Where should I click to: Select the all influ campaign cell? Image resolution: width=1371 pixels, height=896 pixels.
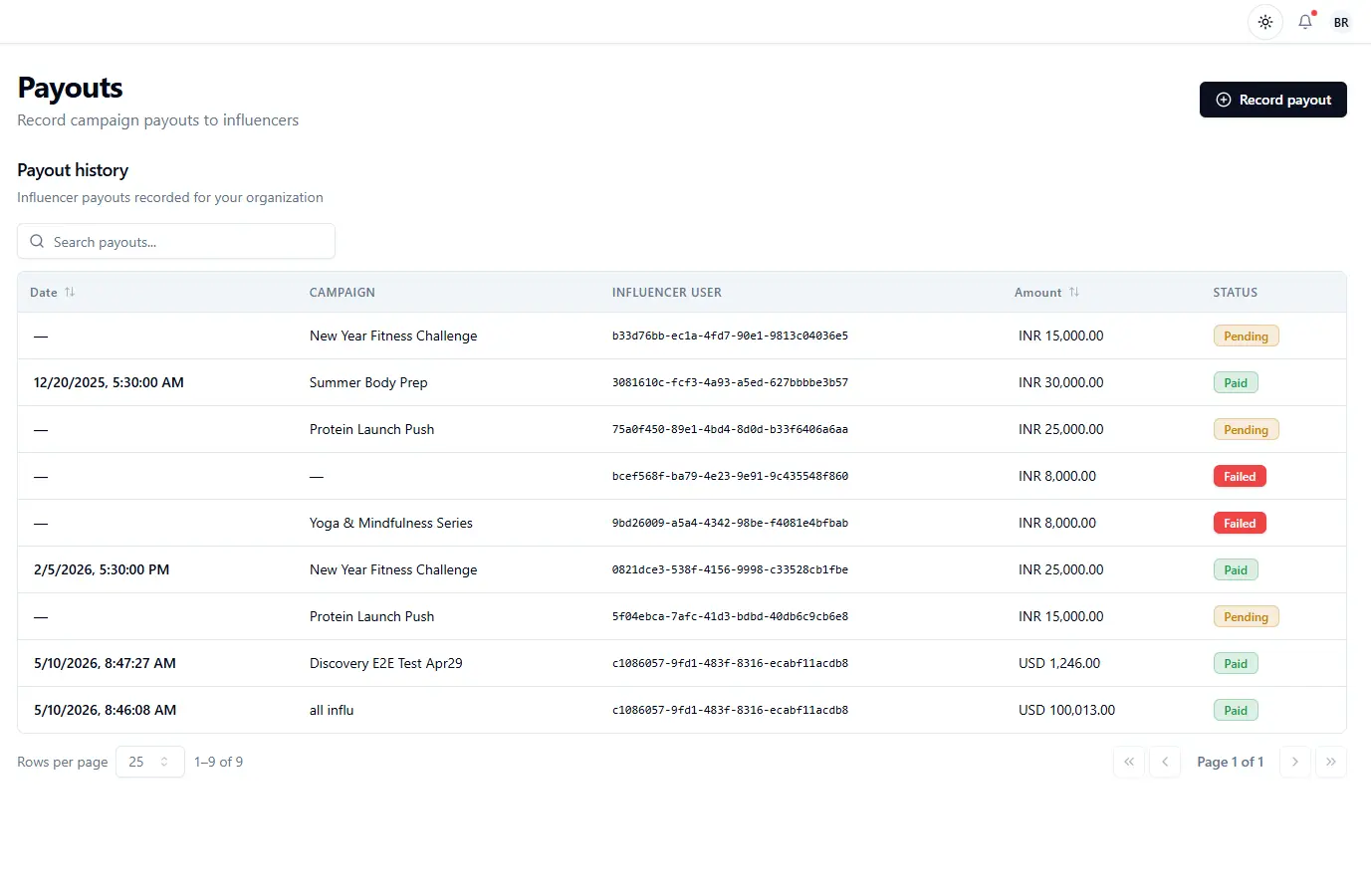[332, 710]
